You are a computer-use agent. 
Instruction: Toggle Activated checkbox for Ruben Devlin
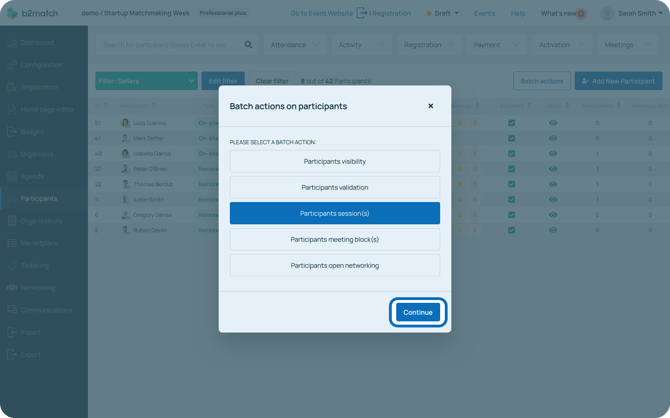pyautogui.click(x=511, y=230)
